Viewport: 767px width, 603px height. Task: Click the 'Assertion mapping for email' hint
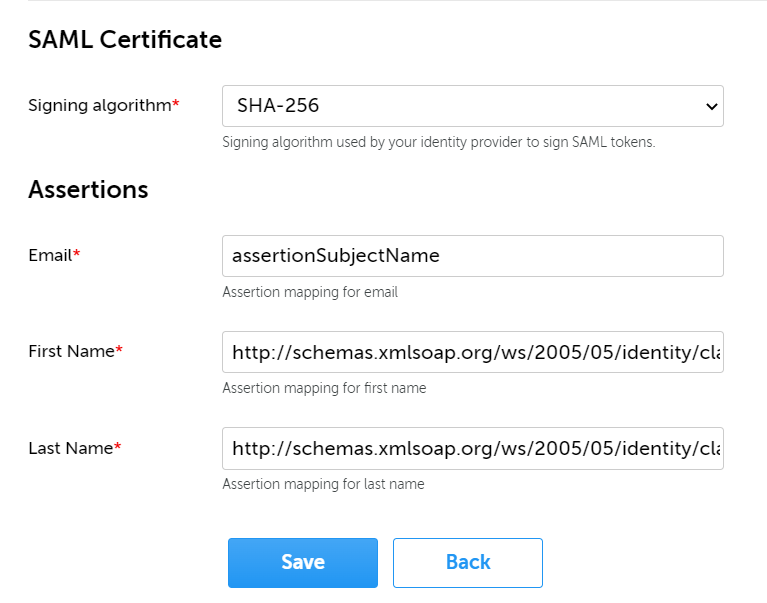[x=310, y=292]
